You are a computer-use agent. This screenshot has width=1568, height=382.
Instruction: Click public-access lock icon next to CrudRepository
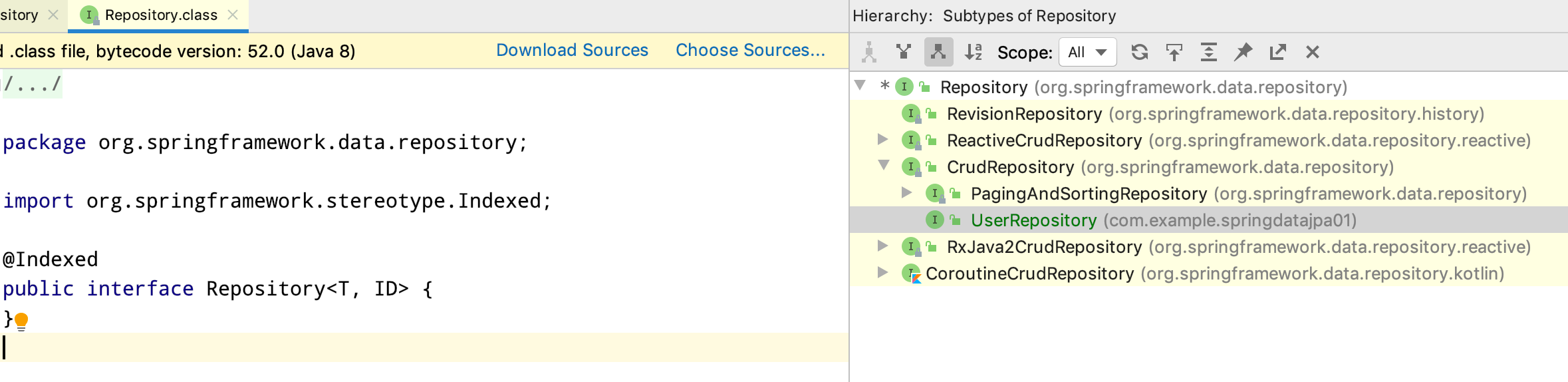pos(931,166)
